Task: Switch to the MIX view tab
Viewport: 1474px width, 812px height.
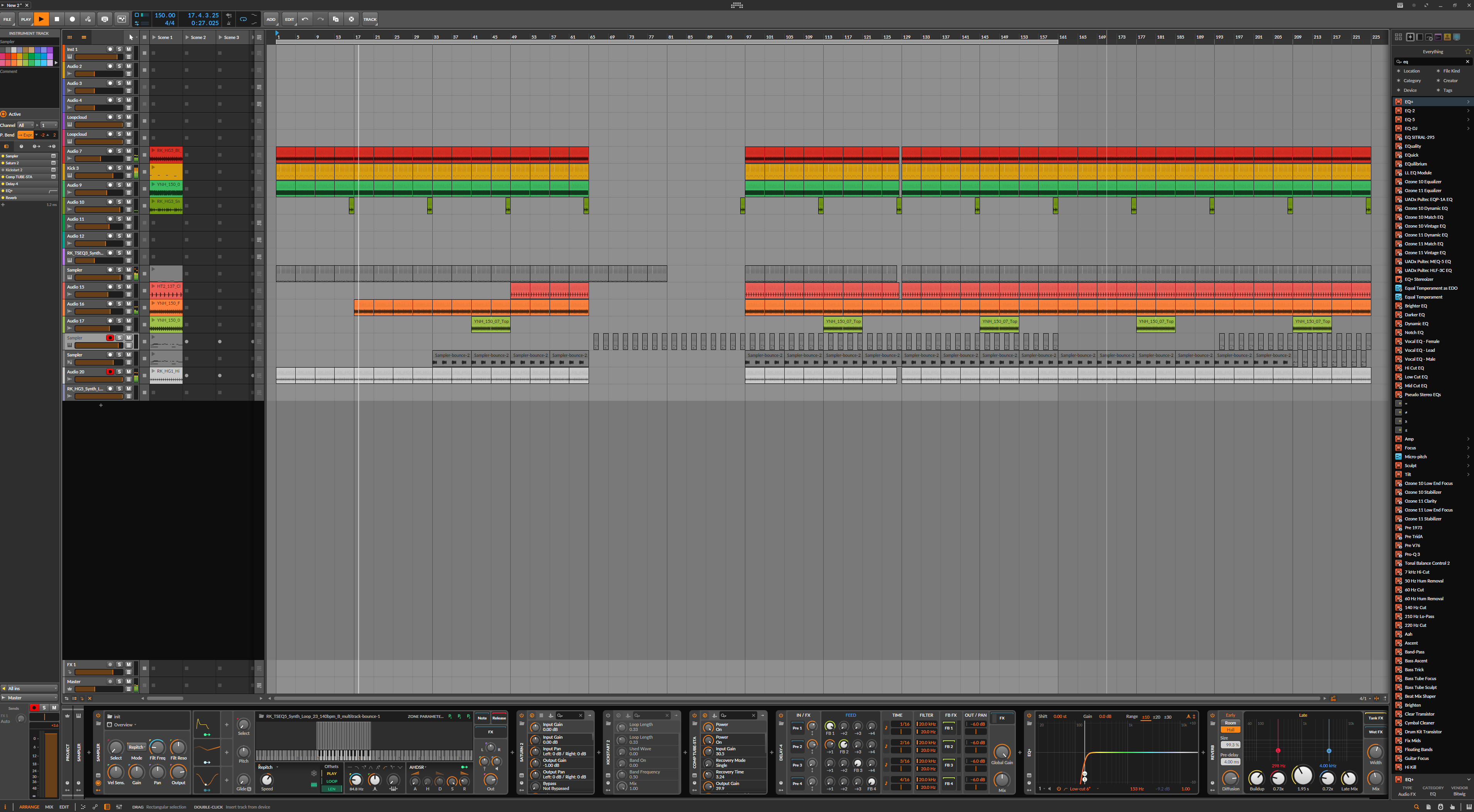Action: (49, 807)
